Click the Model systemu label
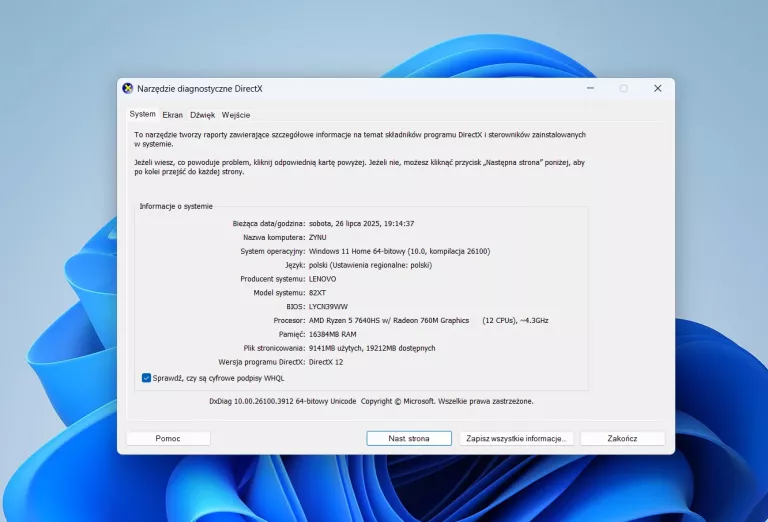Screen dimensions: 768x522 tap(279, 293)
